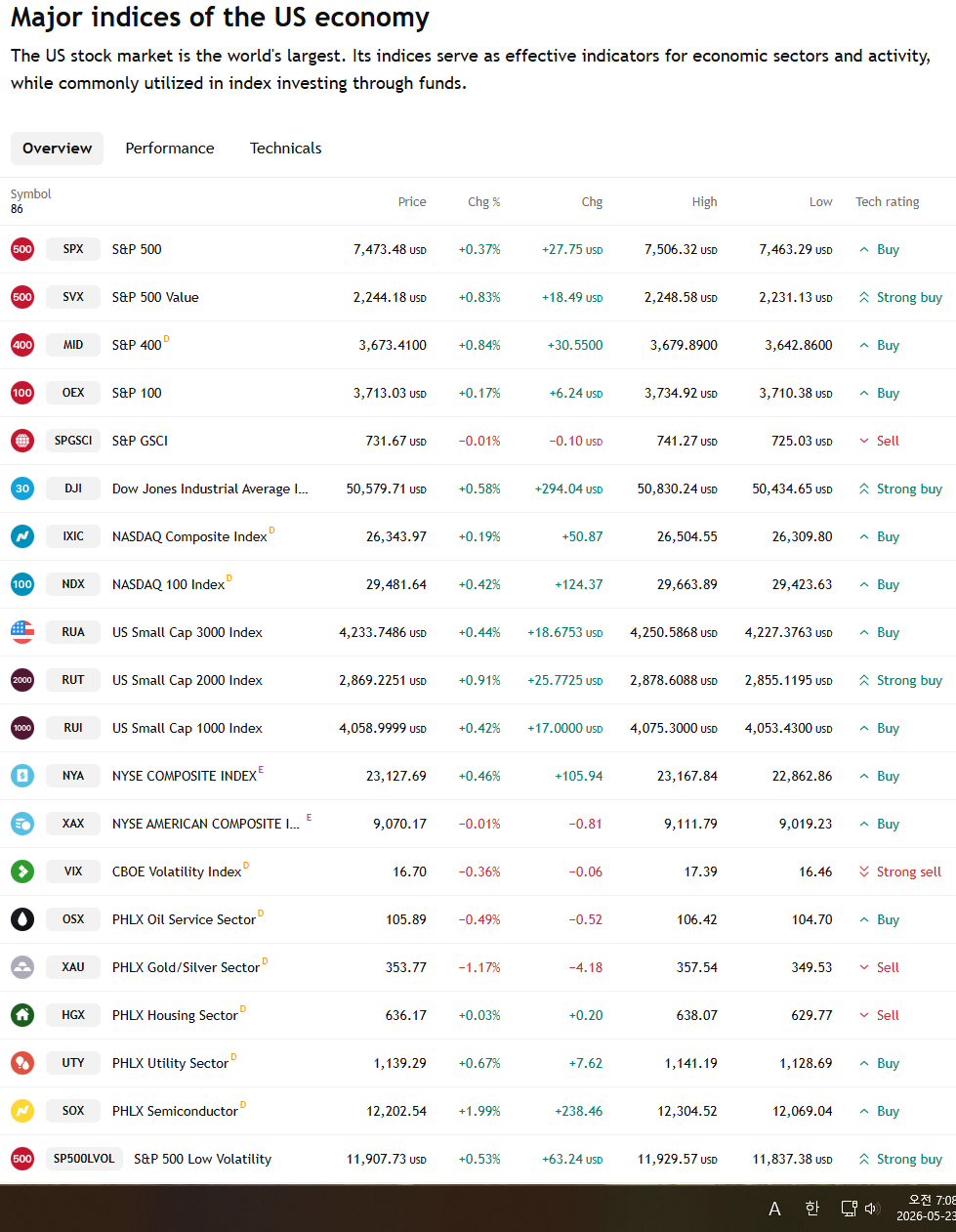Open the Technicals tab
The height and width of the screenshot is (1232, 956).
pyautogui.click(x=285, y=149)
